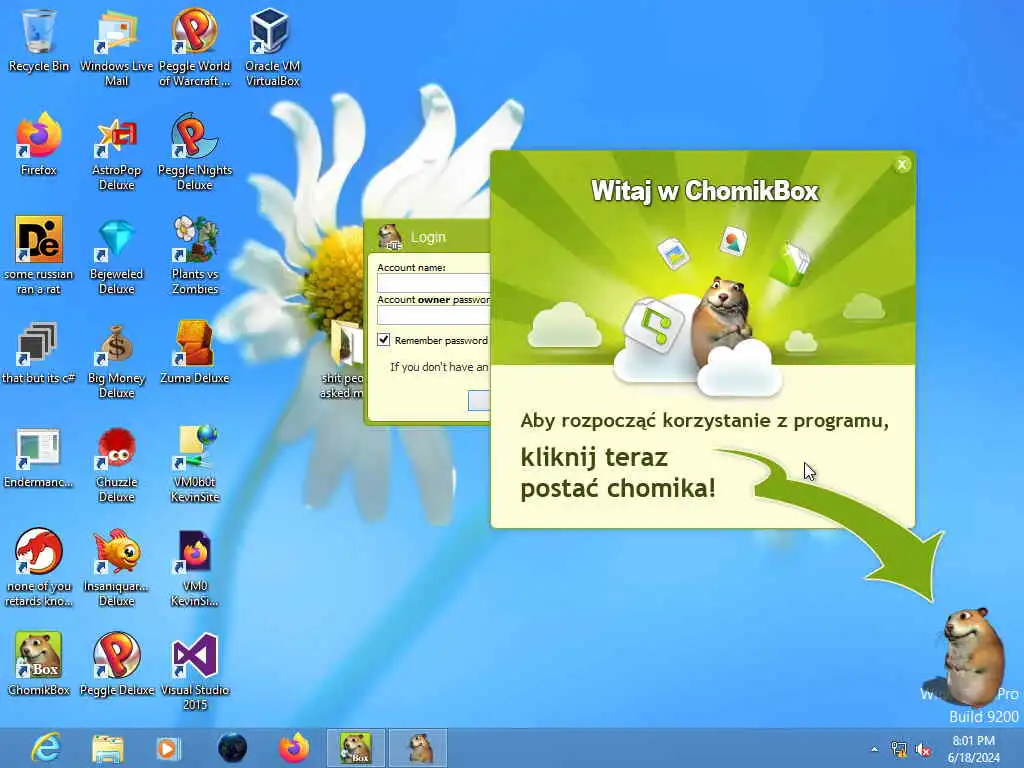Click the hamster character on the desktop
The width and height of the screenshot is (1024, 768).
tap(972, 656)
